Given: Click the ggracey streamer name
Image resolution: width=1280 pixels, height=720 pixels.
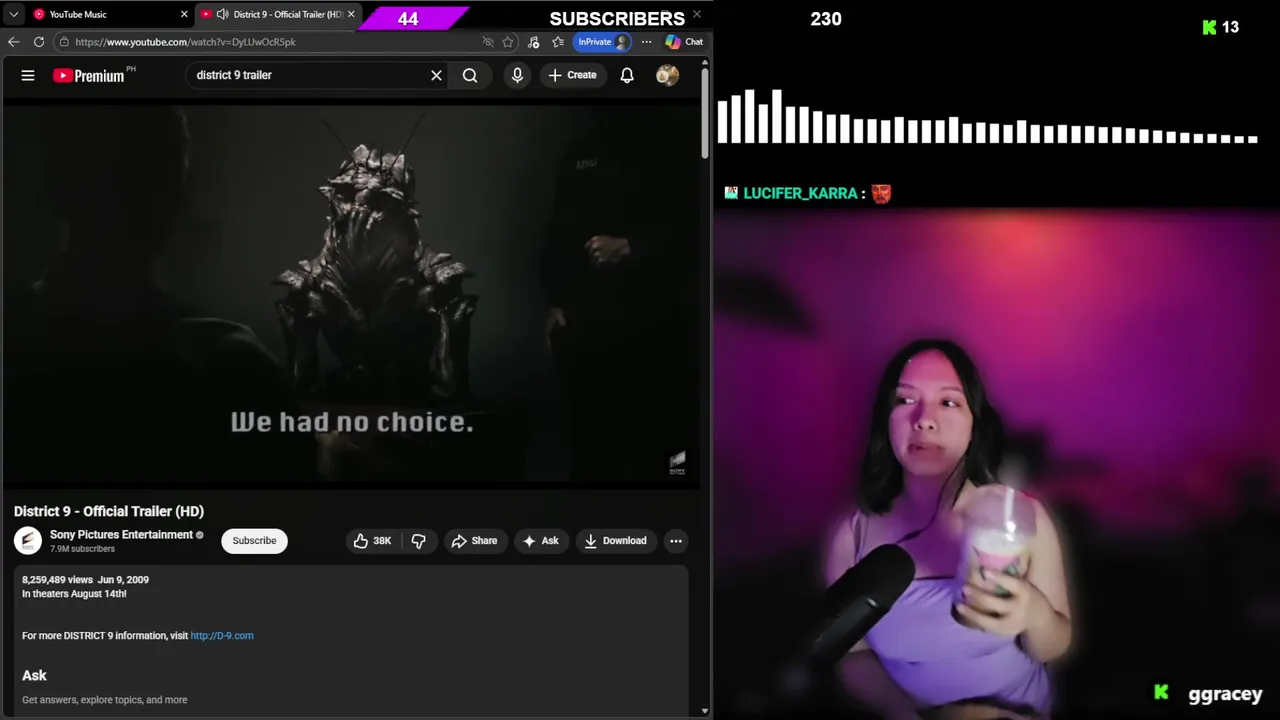Looking at the screenshot, I should tap(1225, 694).
